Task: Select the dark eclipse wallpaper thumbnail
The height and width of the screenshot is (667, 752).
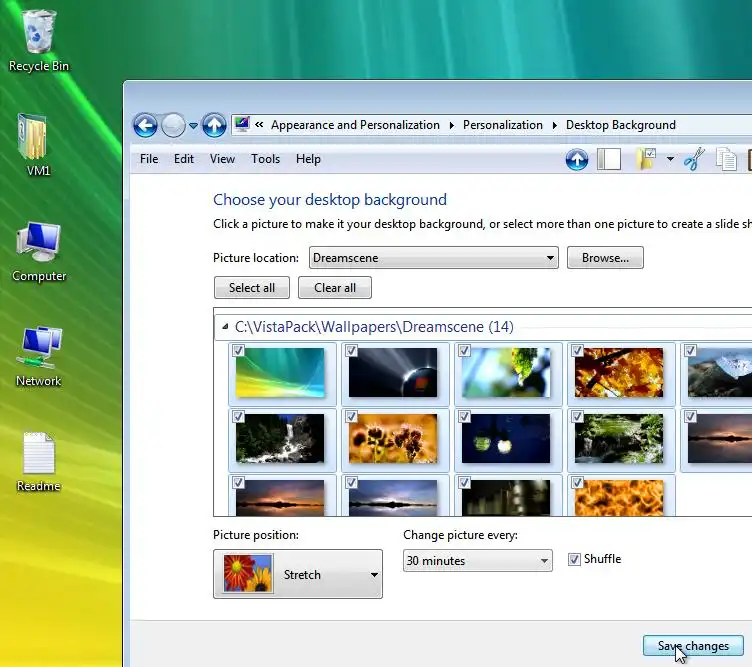Action: tap(393, 373)
